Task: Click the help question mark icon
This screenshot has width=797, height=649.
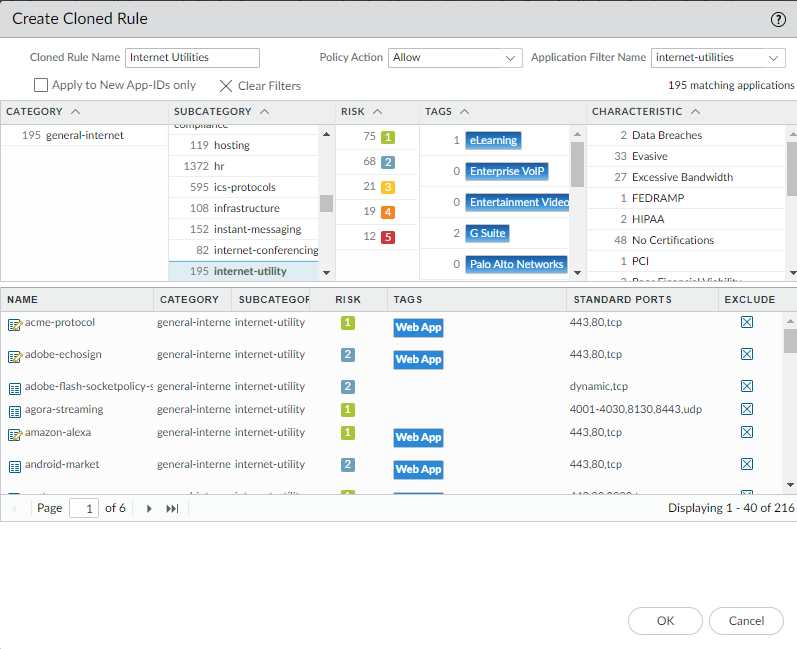Action: [778, 20]
